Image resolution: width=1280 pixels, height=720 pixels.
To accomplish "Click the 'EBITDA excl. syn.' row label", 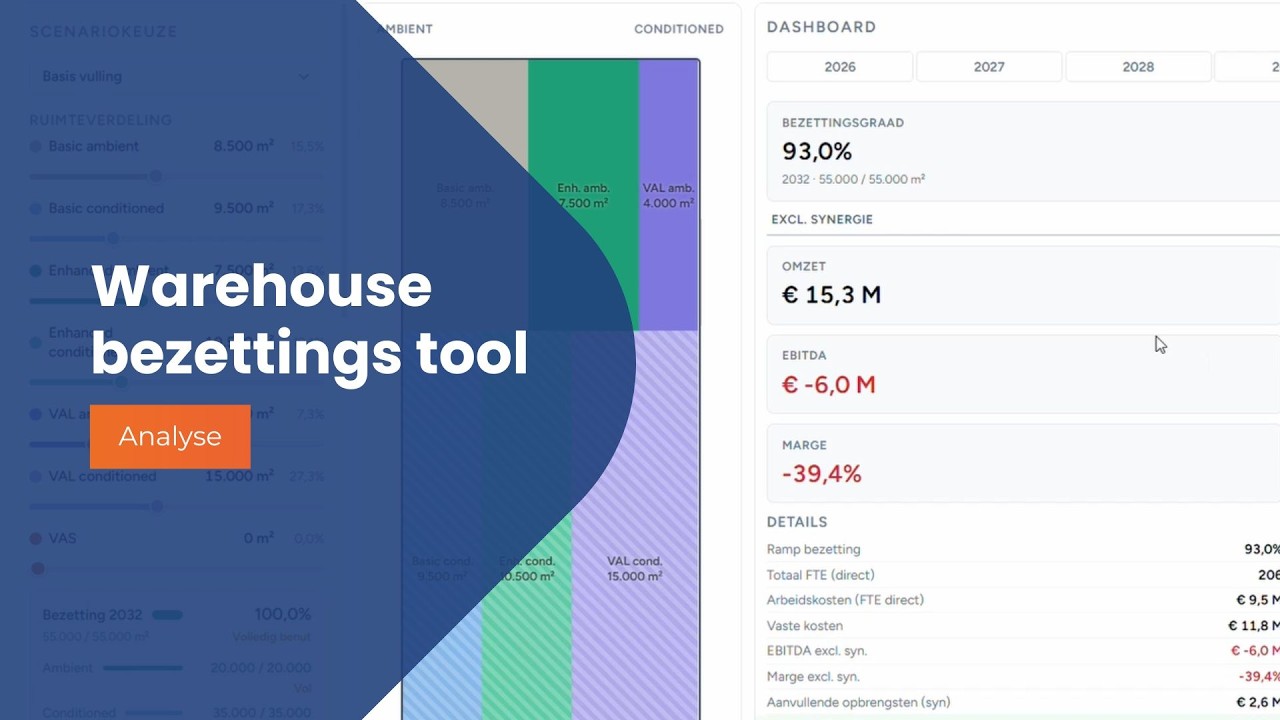I will 817,651.
